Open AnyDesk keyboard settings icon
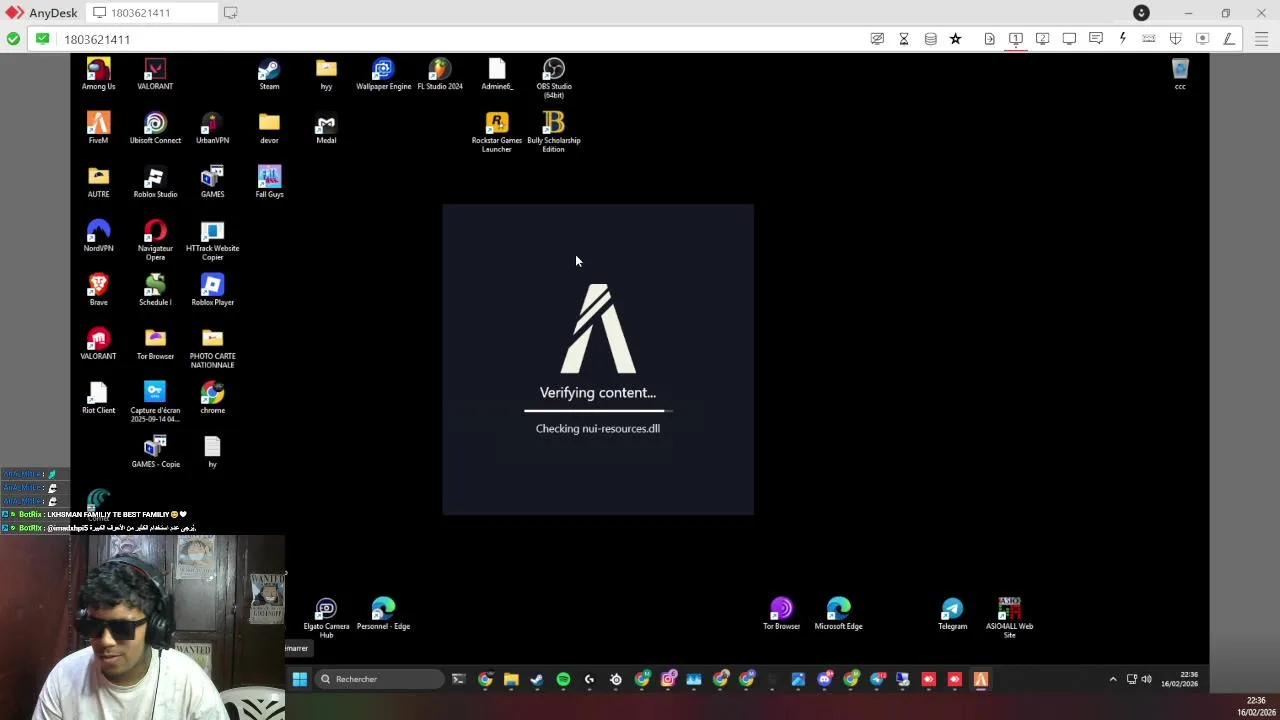The height and width of the screenshot is (720, 1280). pyautogui.click(x=1149, y=39)
